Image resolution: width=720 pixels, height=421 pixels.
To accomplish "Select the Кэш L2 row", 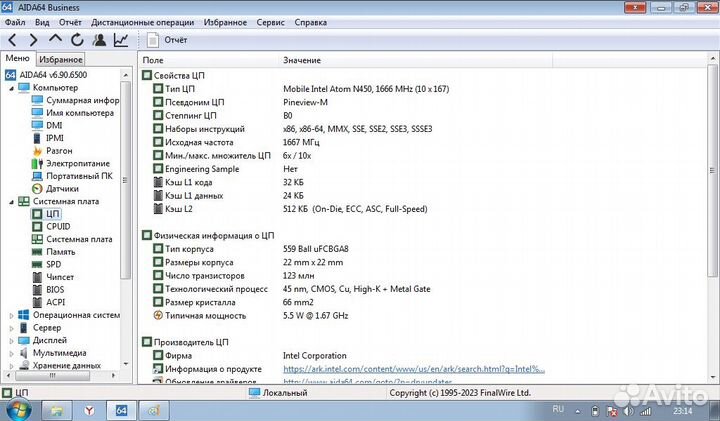I will (x=290, y=209).
